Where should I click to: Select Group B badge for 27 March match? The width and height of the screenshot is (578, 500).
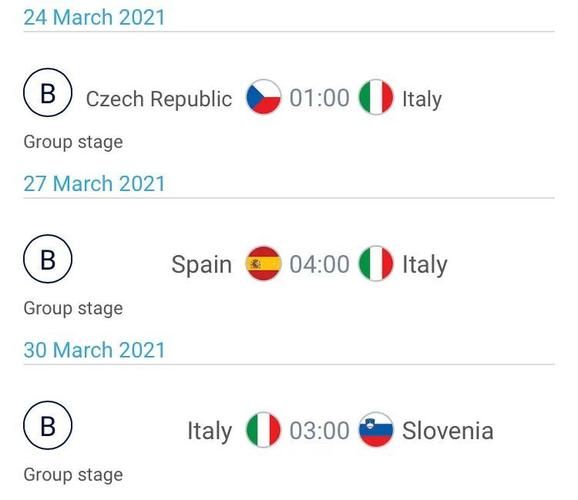pos(48,259)
